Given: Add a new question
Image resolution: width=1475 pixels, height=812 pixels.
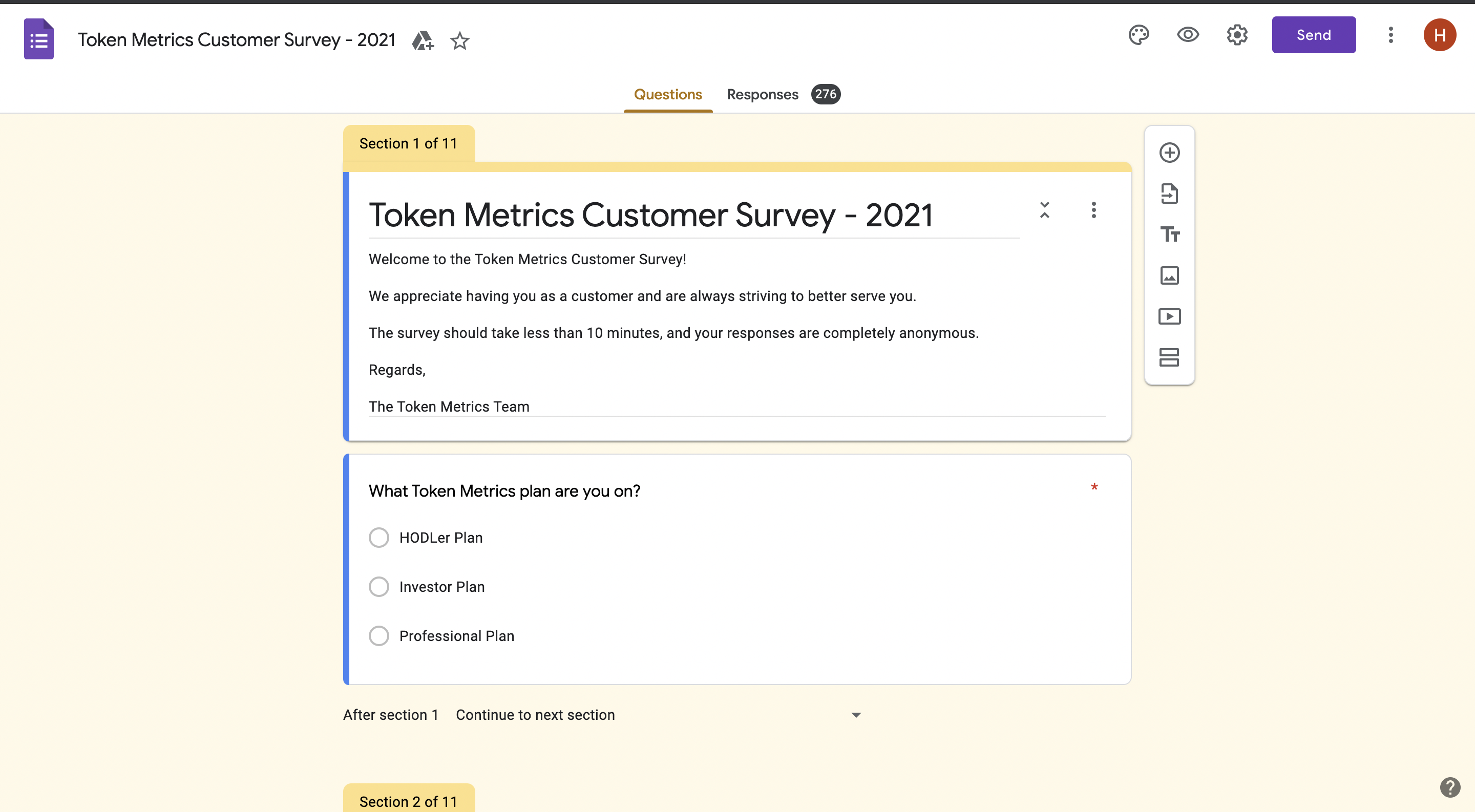Looking at the screenshot, I should (x=1170, y=152).
